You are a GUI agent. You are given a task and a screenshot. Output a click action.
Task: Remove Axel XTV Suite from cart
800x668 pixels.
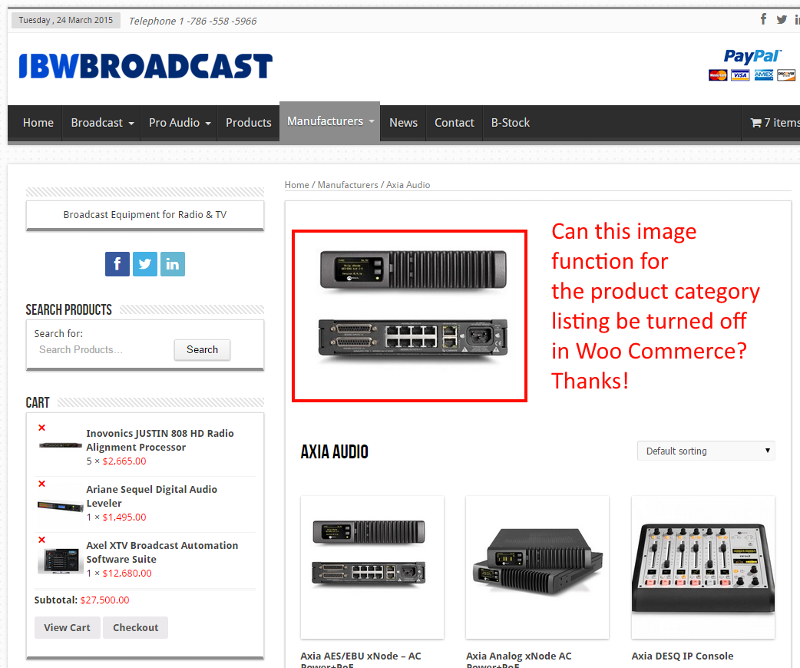42,540
